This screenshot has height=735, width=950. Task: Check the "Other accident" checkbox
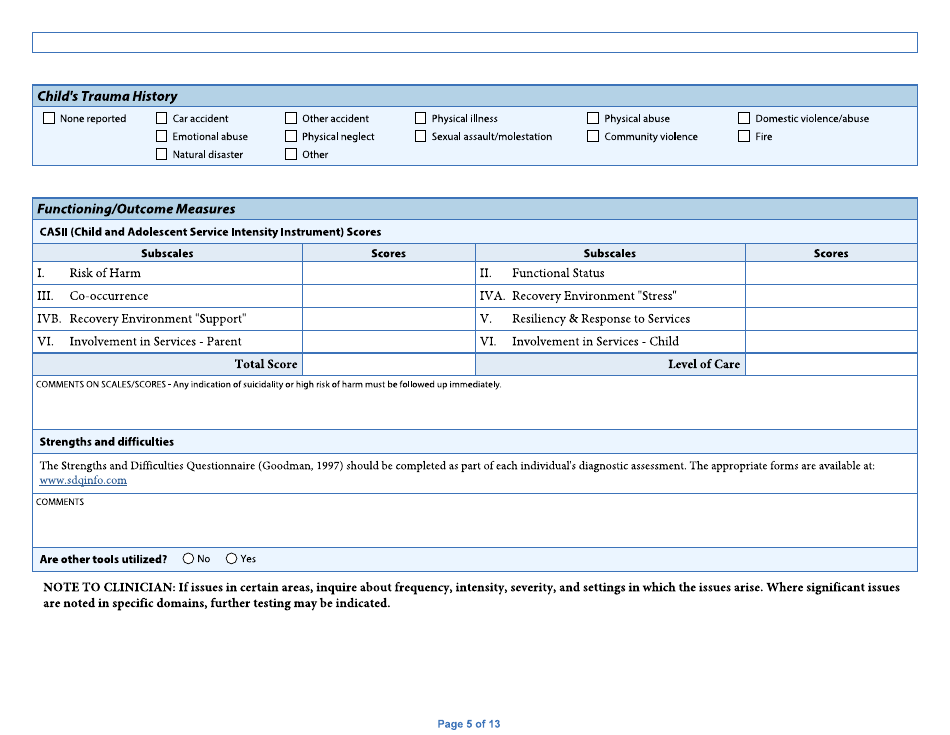(291, 118)
